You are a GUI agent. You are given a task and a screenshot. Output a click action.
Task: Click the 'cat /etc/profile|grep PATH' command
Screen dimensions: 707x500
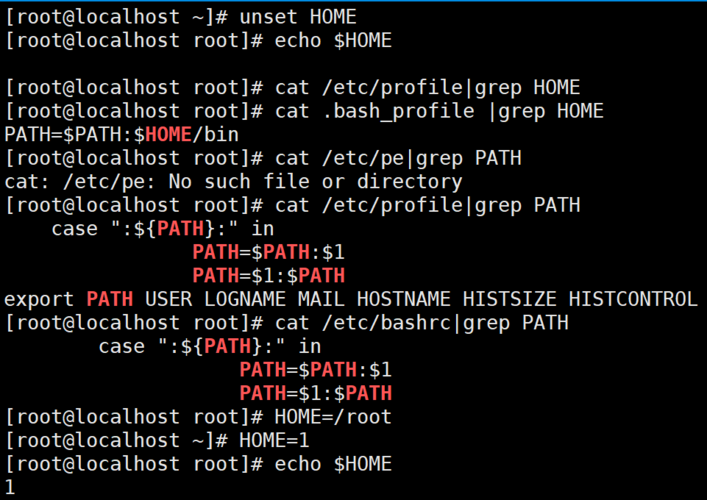(427, 205)
